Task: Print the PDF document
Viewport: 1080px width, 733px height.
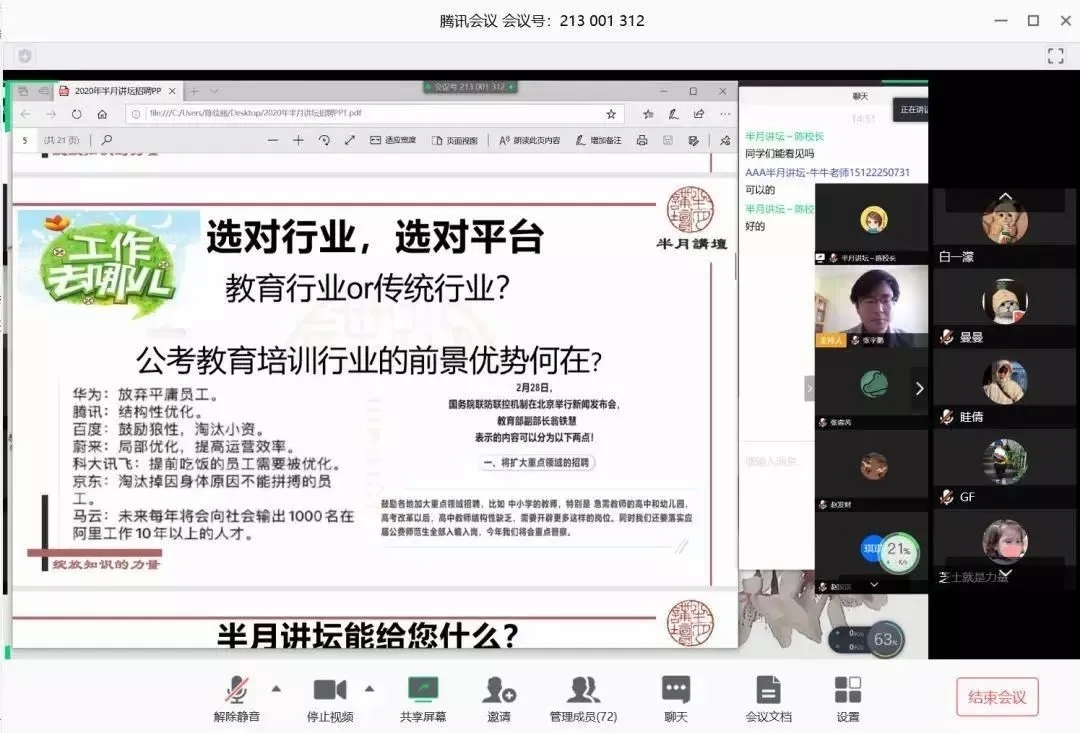Action: (x=642, y=140)
